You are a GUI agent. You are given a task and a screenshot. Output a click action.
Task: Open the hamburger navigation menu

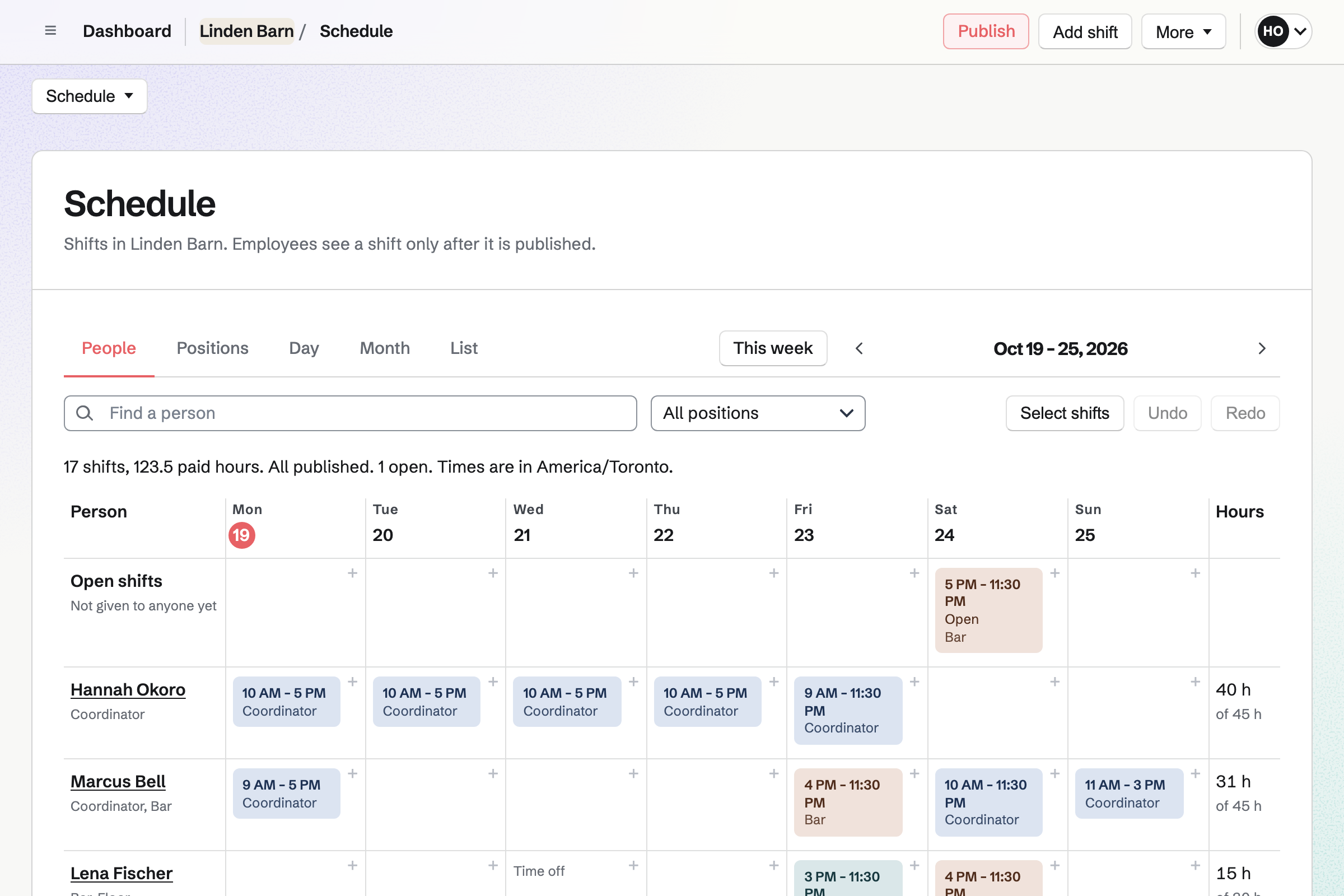coord(50,31)
